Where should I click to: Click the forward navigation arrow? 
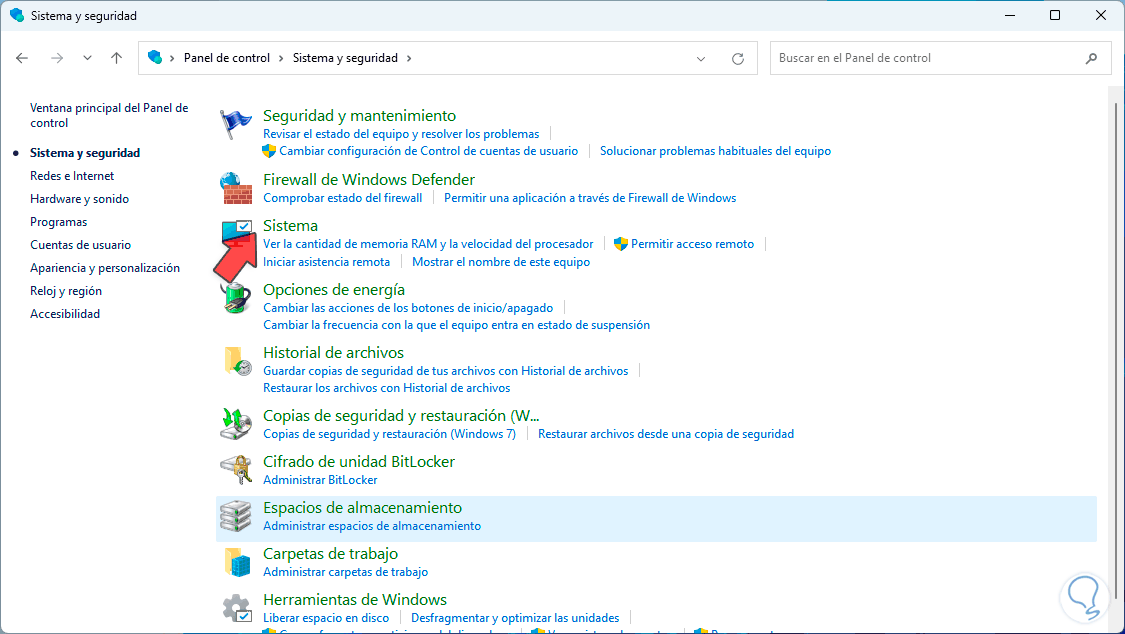point(57,58)
